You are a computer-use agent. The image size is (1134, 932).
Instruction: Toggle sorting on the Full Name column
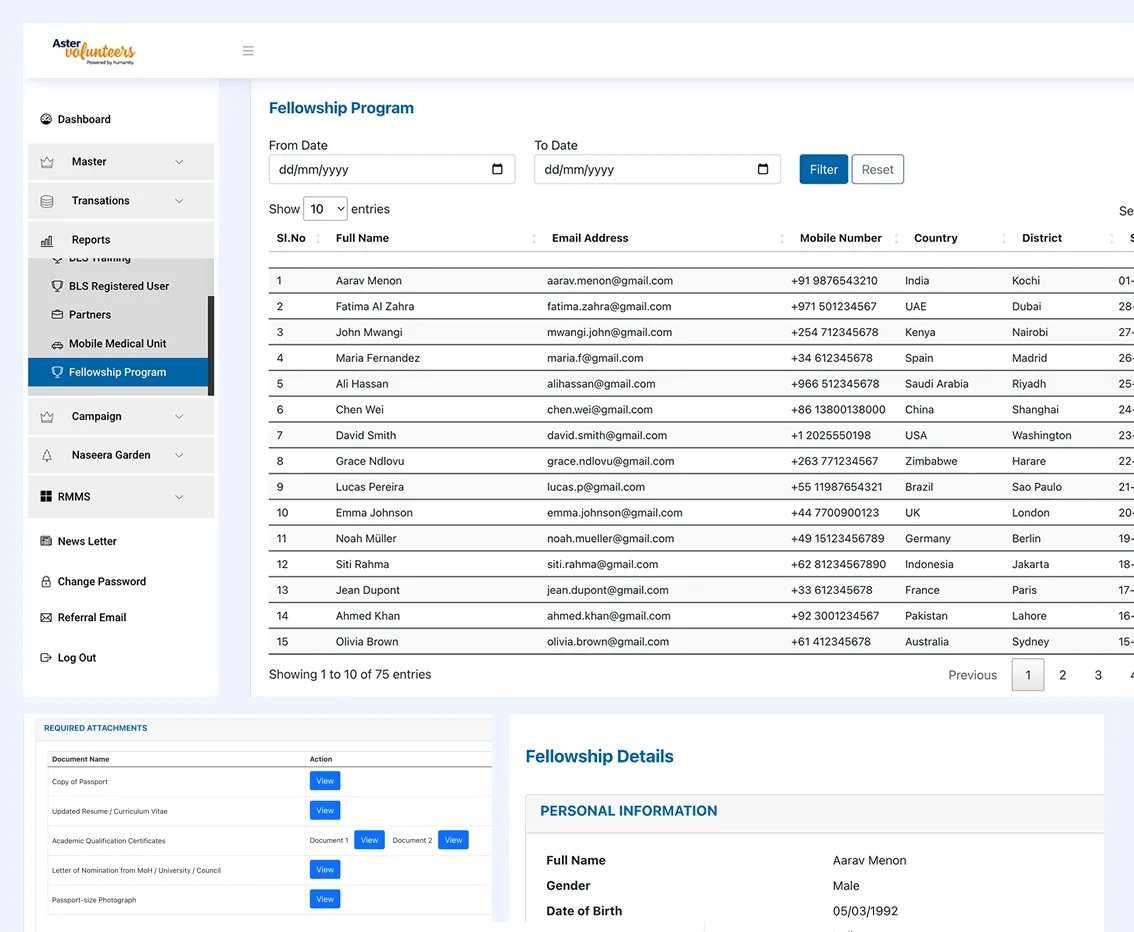[x=363, y=238]
